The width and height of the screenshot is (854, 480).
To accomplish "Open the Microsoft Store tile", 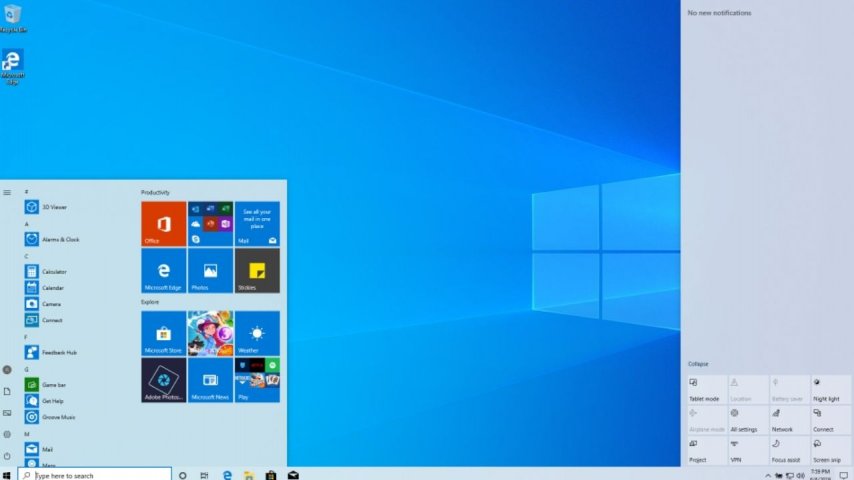I will pyautogui.click(x=163, y=333).
